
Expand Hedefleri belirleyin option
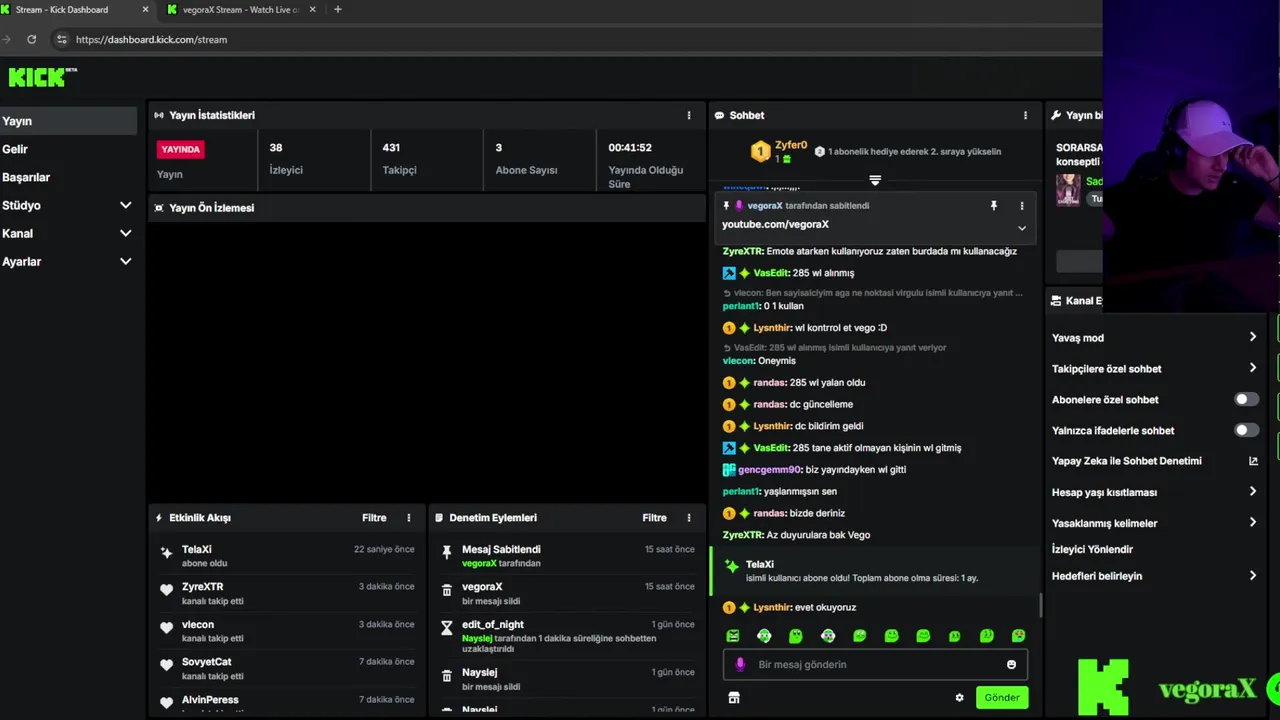[1155, 576]
